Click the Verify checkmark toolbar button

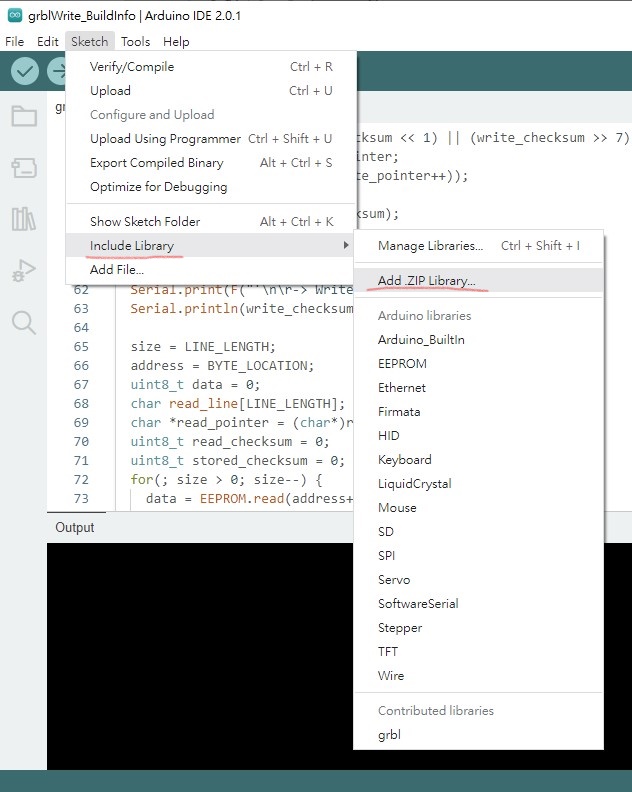(x=25, y=71)
